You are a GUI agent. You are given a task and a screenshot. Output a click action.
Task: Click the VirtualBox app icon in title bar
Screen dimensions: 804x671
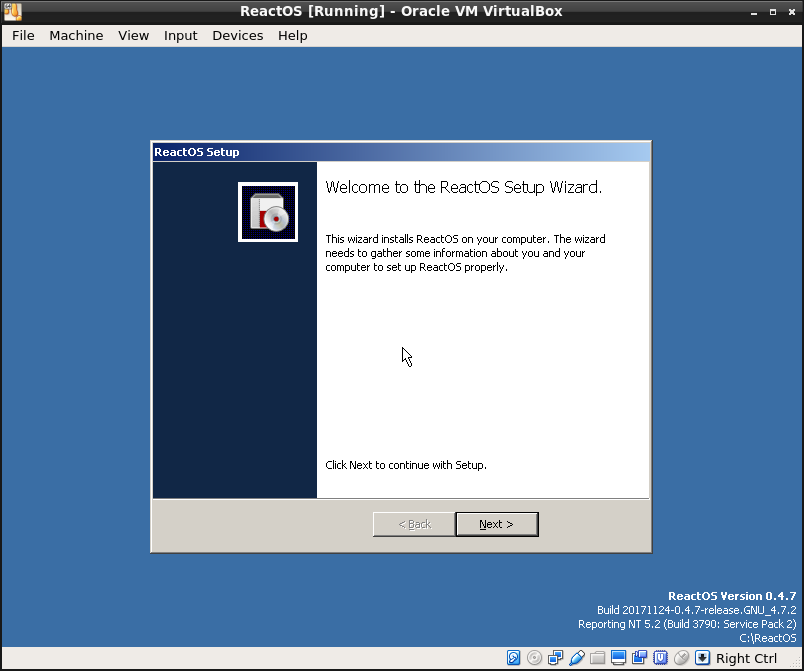click(12, 11)
